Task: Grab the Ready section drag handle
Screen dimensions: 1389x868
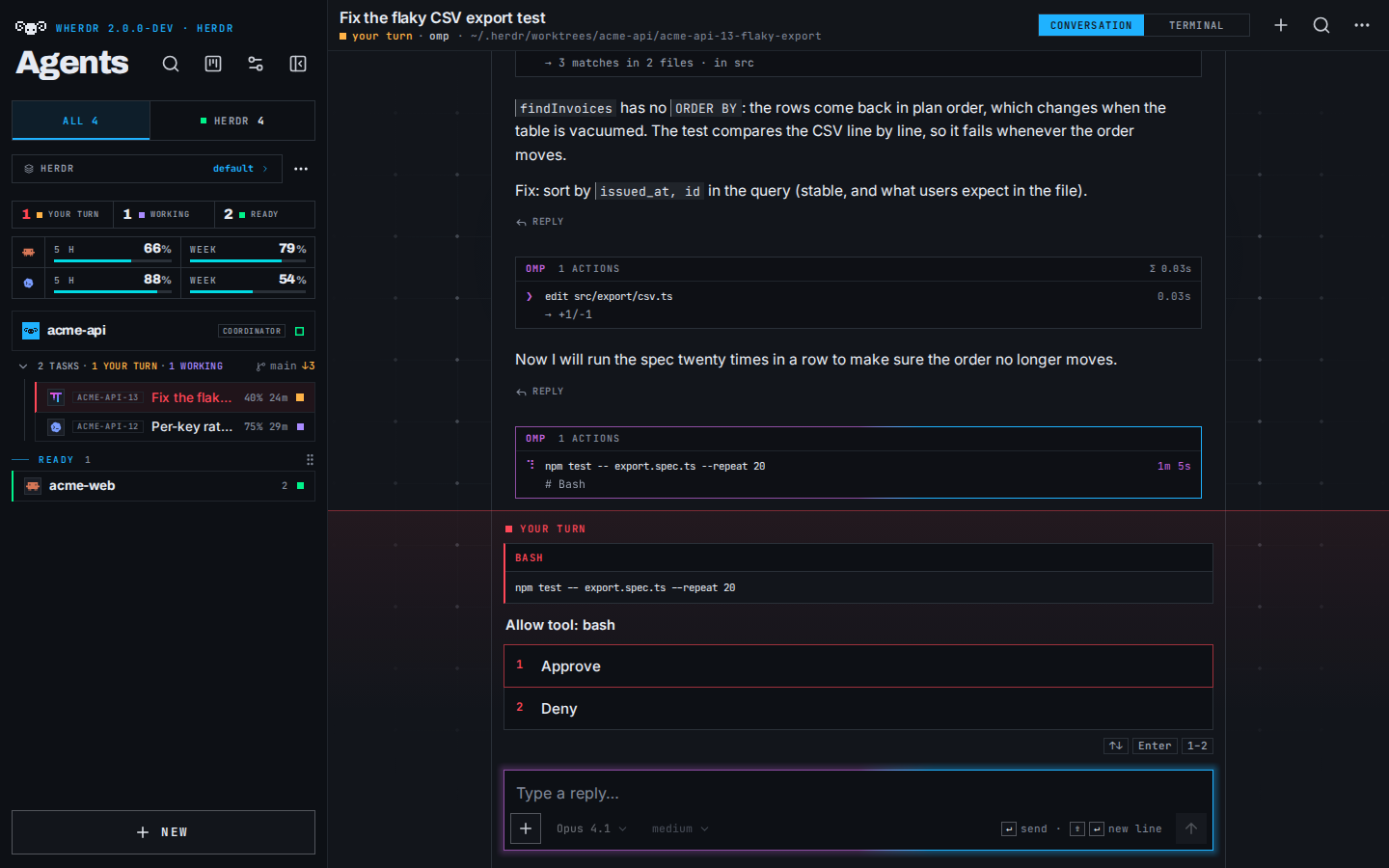Action: 310,460
